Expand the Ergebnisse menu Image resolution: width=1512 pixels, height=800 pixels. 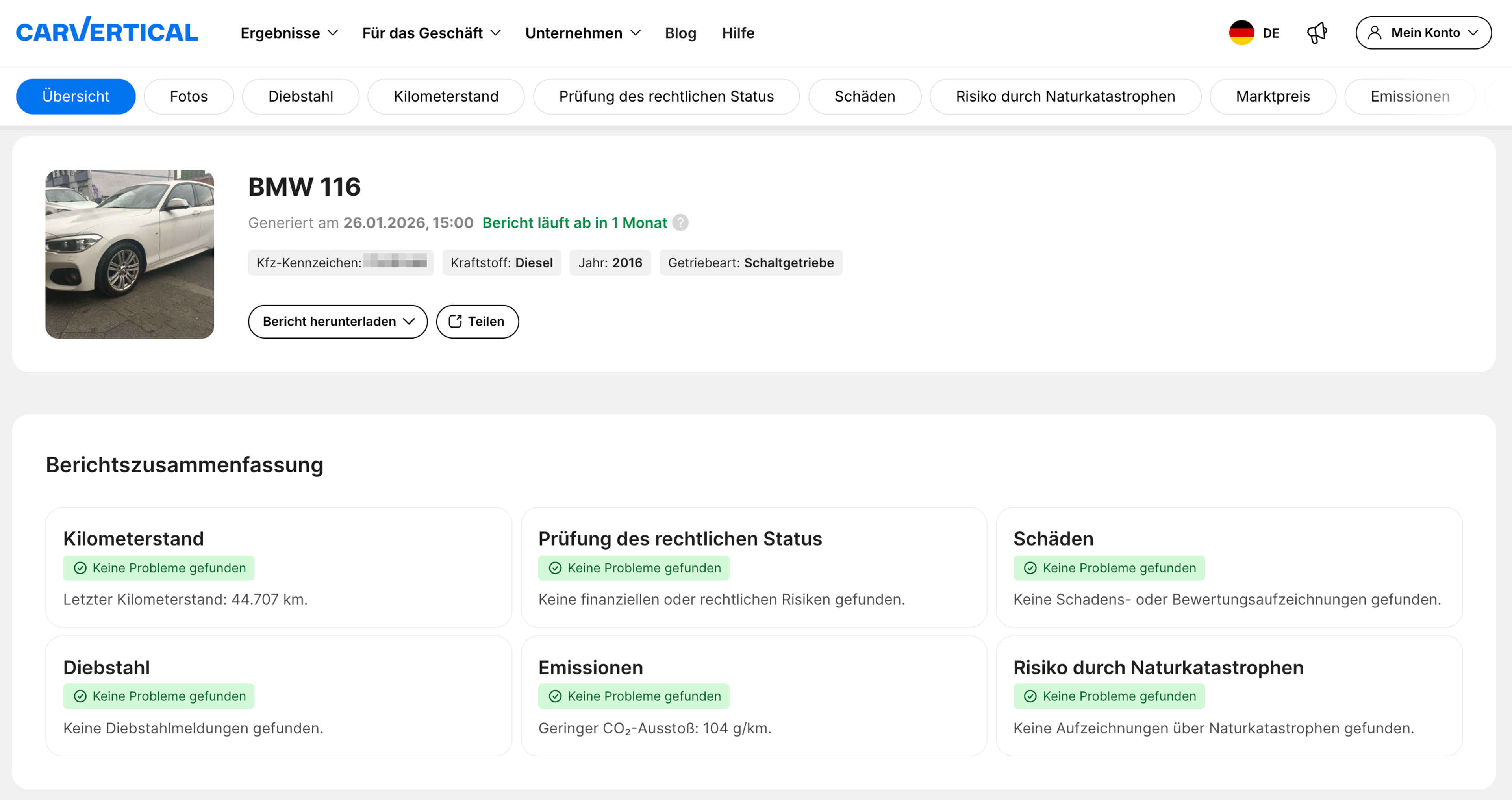[x=289, y=33]
